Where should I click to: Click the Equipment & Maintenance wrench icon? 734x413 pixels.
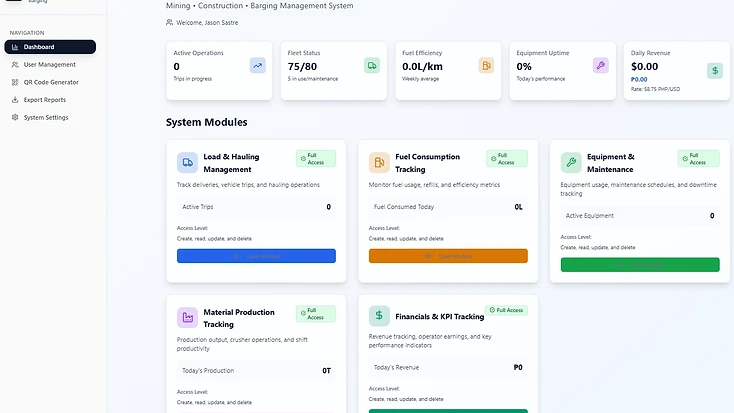click(x=571, y=162)
